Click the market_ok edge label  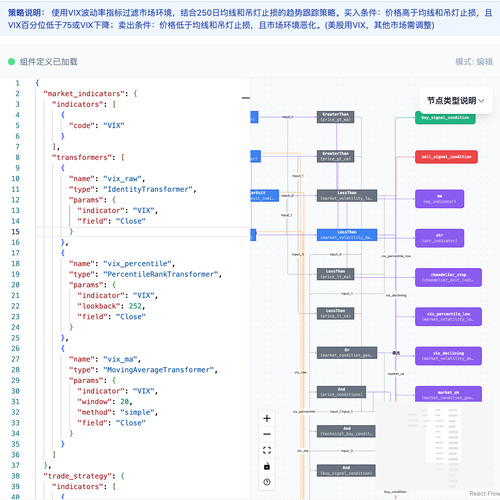coord(396,374)
